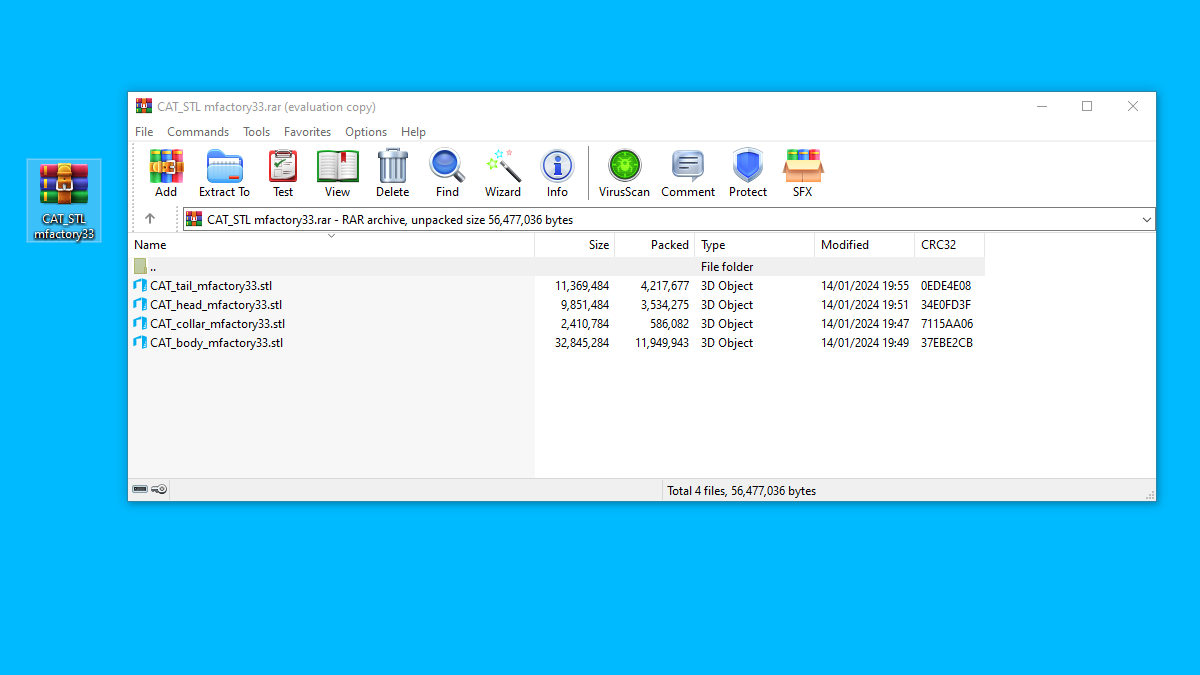This screenshot has width=1200, height=675.
Task: Click the parent folder '..' icon
Action: (140, 267)
